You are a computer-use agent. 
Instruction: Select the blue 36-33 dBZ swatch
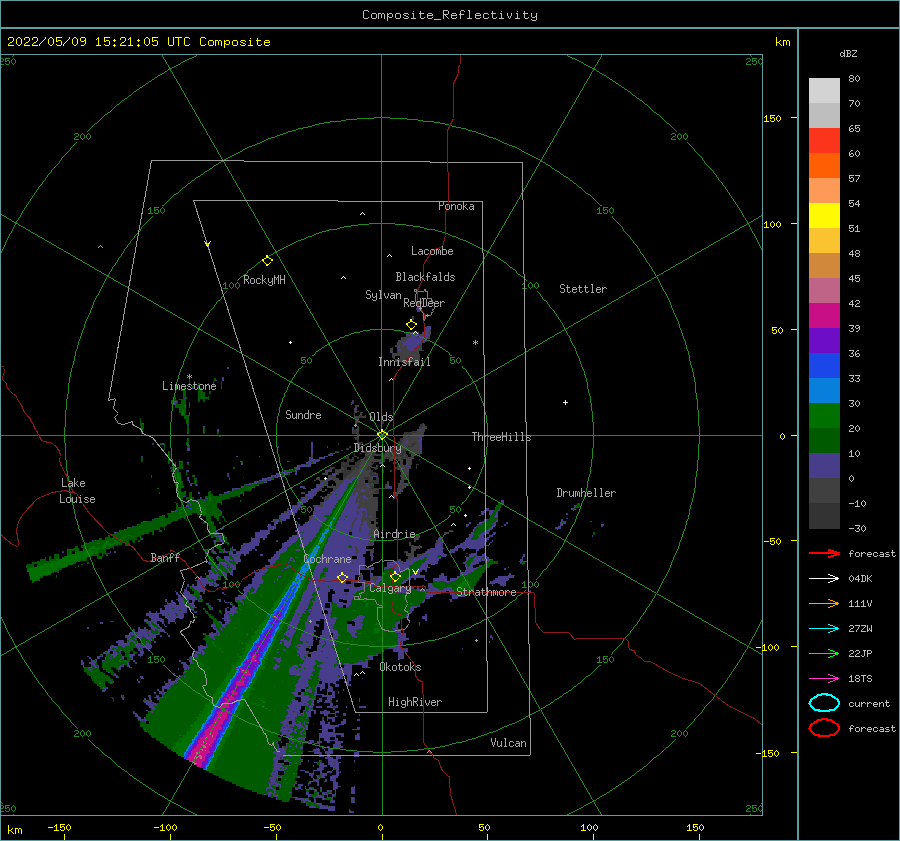824,366
